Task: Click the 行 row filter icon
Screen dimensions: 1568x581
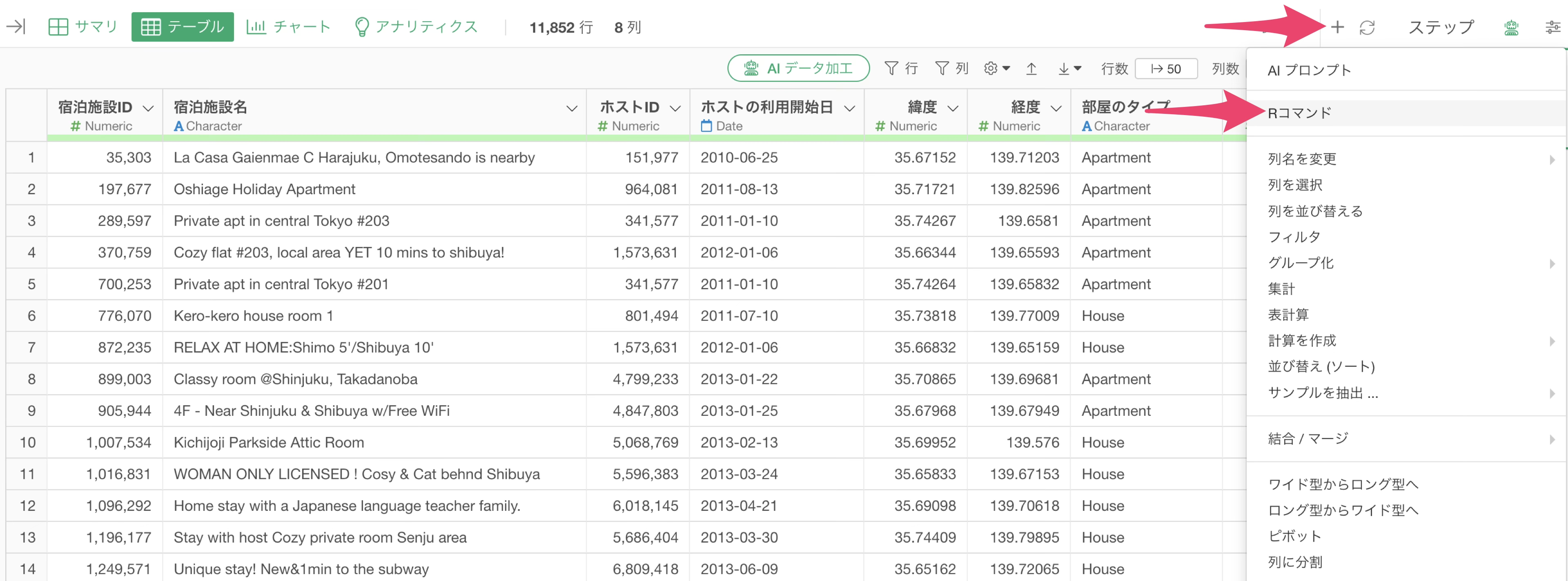Action: click(900, 69)
